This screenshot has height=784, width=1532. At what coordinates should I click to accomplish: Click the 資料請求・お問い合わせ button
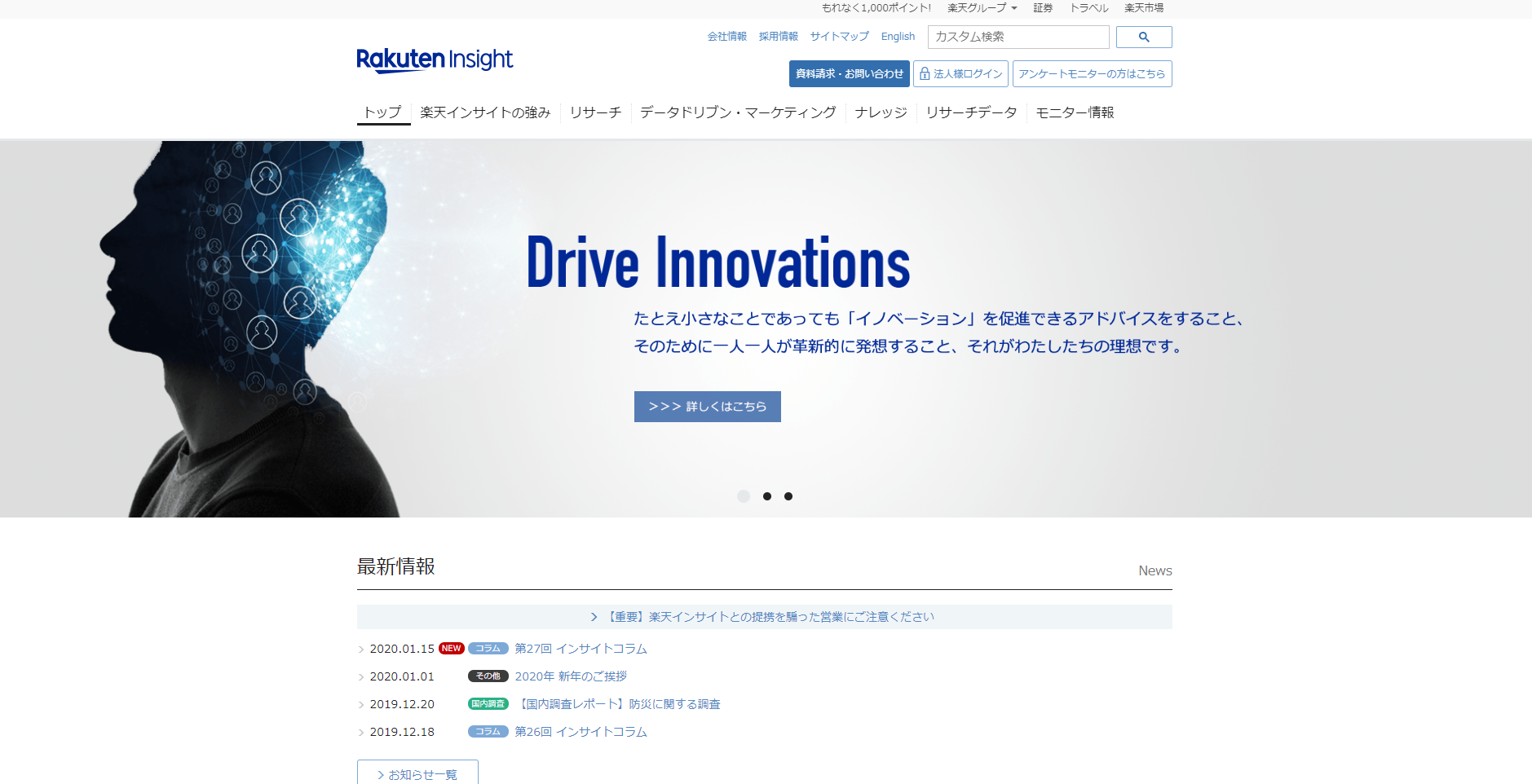coord(849,74)
